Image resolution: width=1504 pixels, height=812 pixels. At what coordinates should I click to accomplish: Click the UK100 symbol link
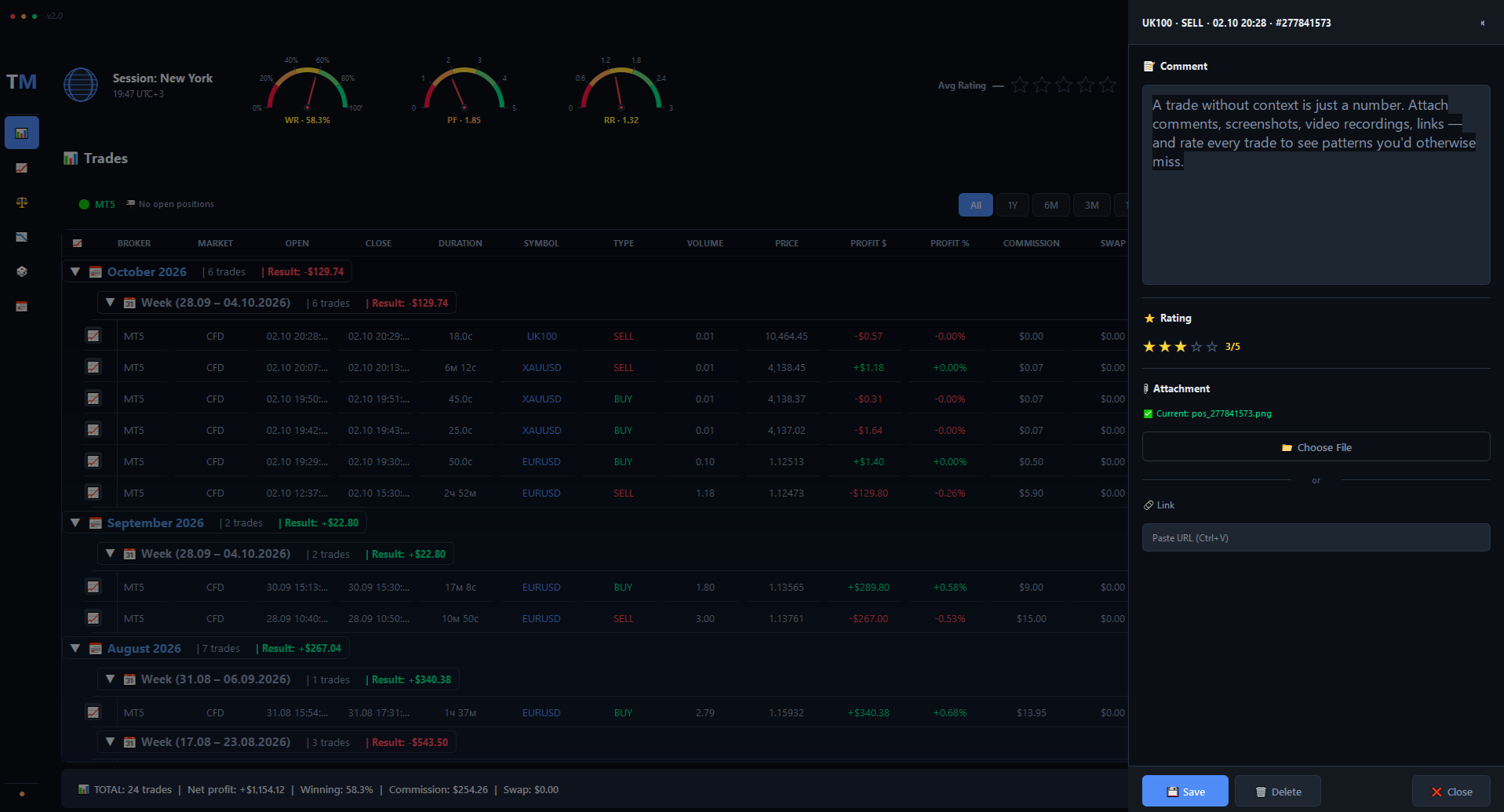coord(542,336)
